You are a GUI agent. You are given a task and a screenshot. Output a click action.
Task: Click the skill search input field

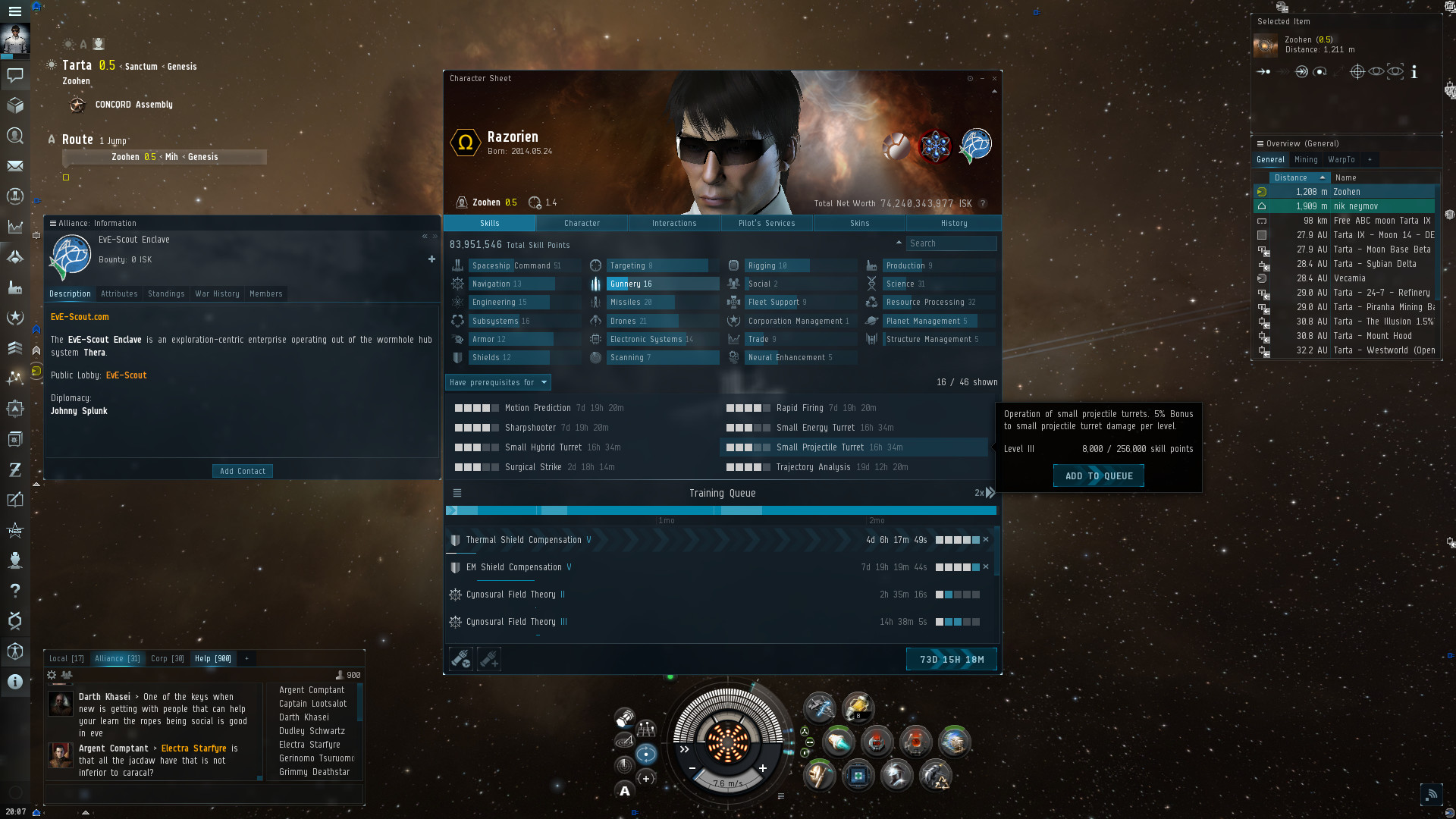pos(951,243)
